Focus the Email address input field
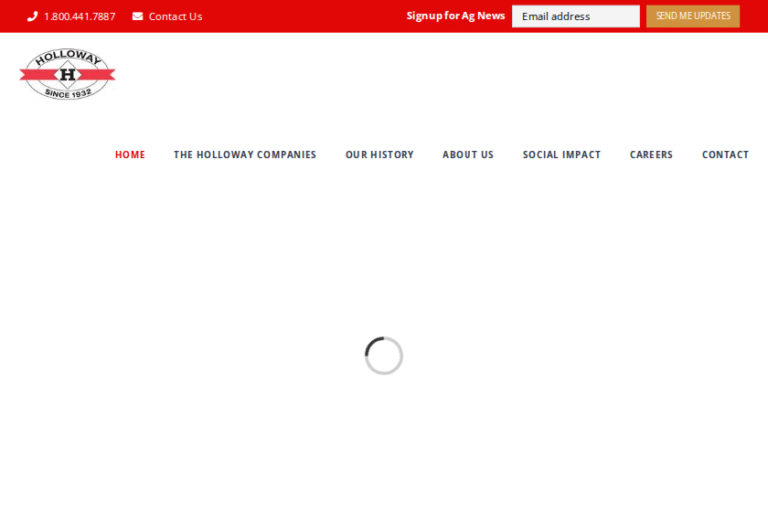Viewport: 768px width, 512px height. point(575,16)
